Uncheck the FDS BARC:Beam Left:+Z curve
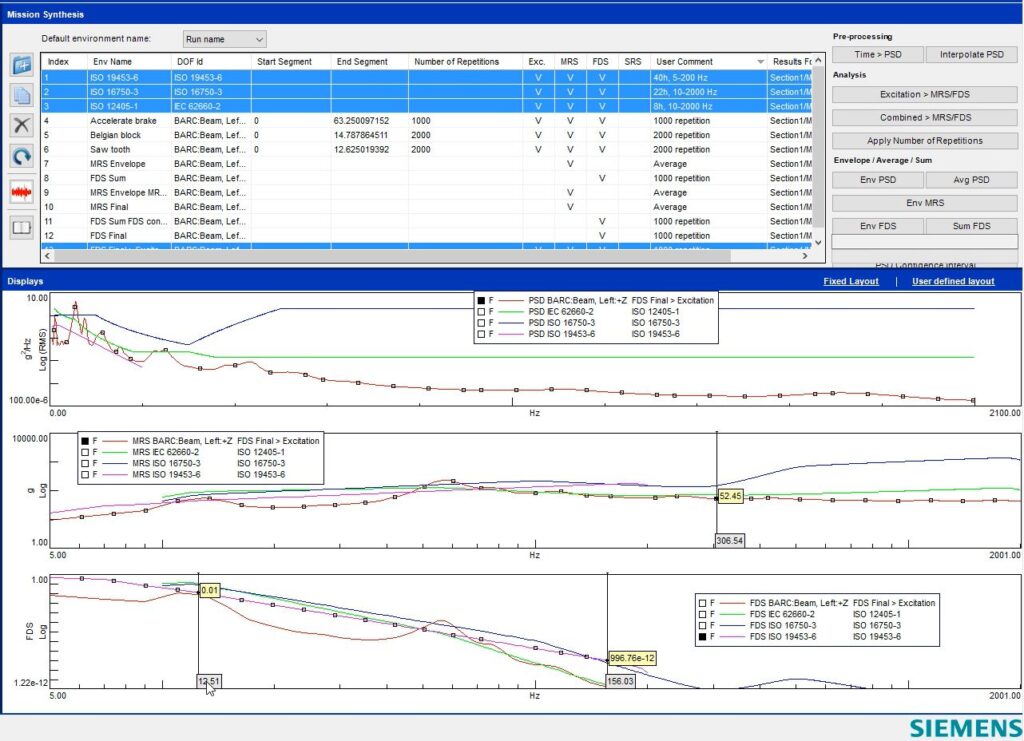 tap(702, 603)
